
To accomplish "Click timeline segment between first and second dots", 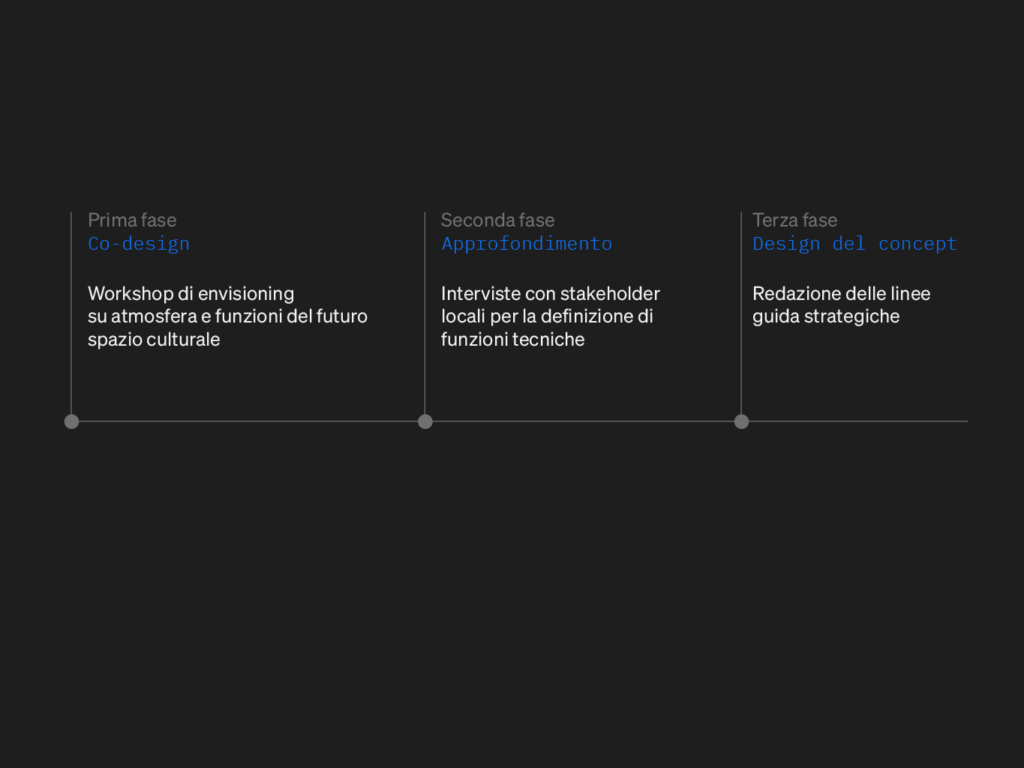I will pyautogui.click(x=248, y=421).
